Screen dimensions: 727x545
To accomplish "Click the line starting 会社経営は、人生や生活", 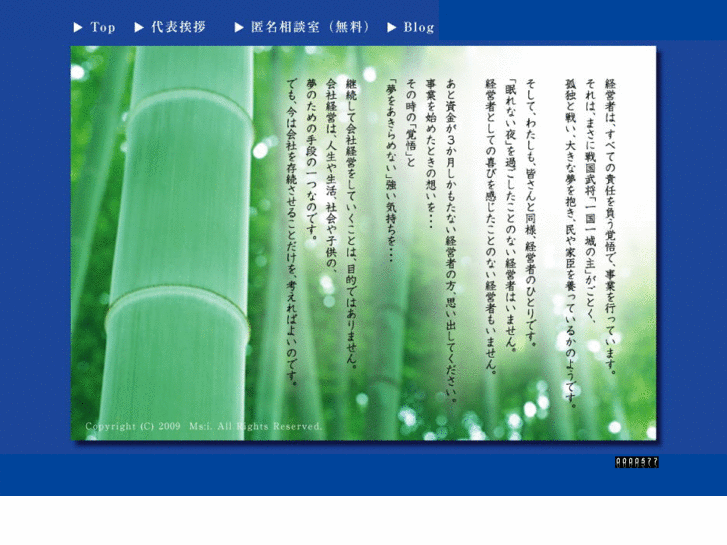I will (332, 174).
